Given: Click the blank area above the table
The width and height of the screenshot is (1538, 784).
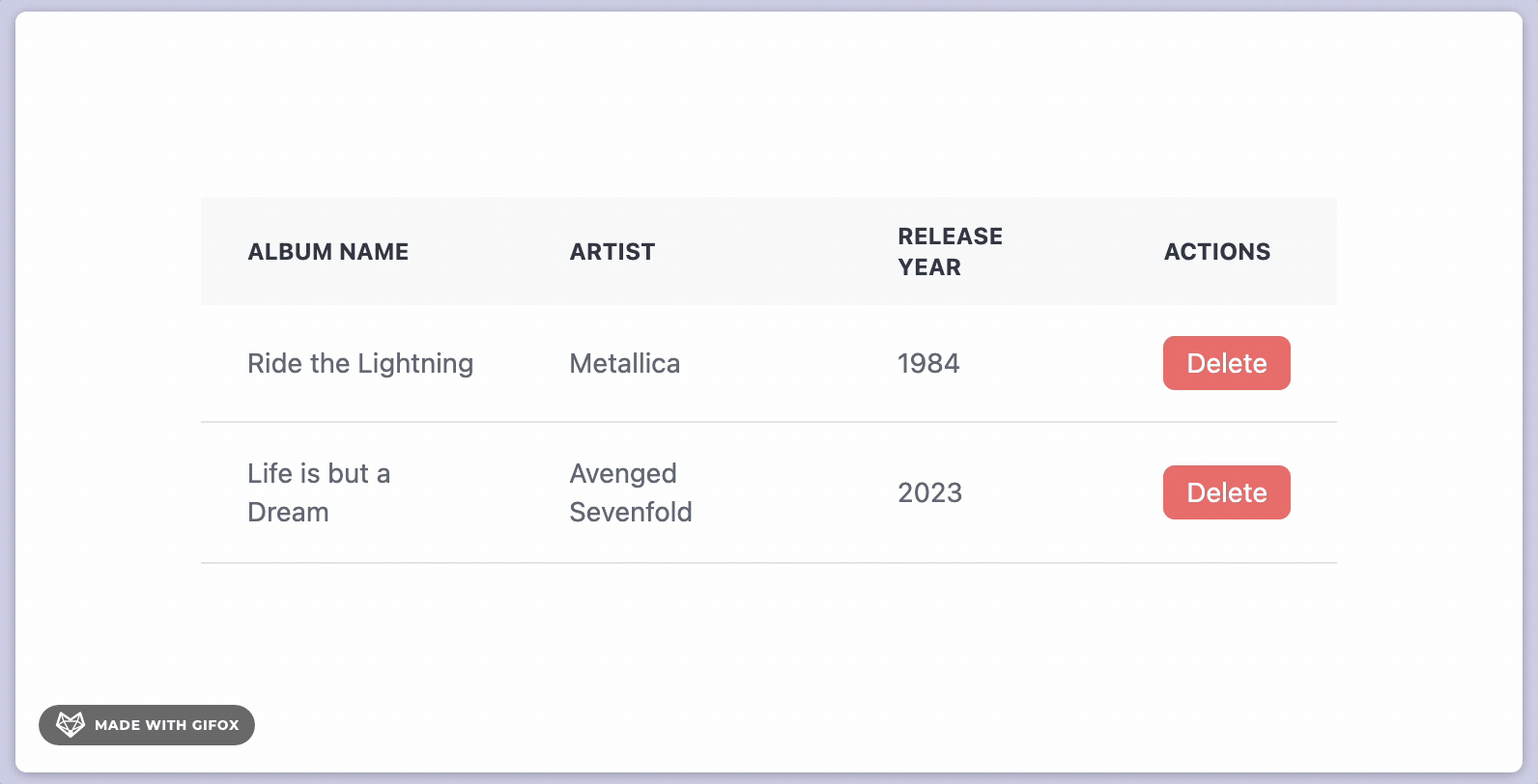Looking at the screenshot, I should pos(768,106).
